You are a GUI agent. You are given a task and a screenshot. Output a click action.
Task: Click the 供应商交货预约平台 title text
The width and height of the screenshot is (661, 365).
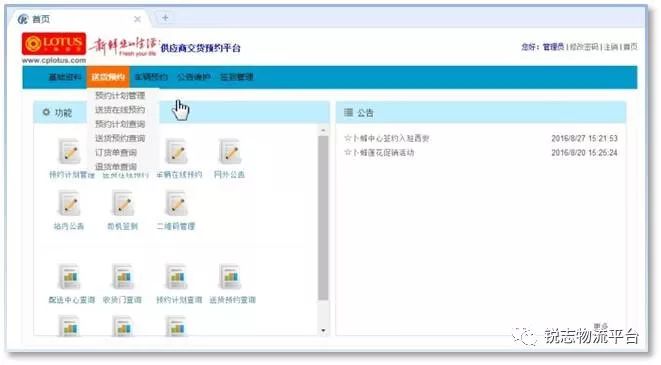(x=200, y=48)
